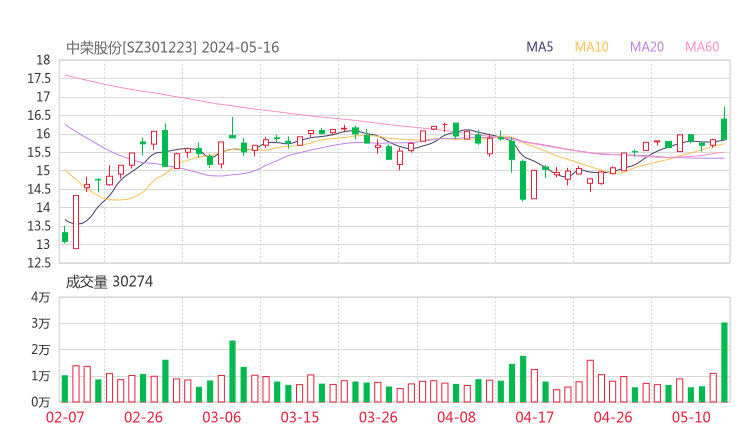Screen dimensions: 740x440
Task: Click the 04-26 date axis label
Action: click(613, 417)
